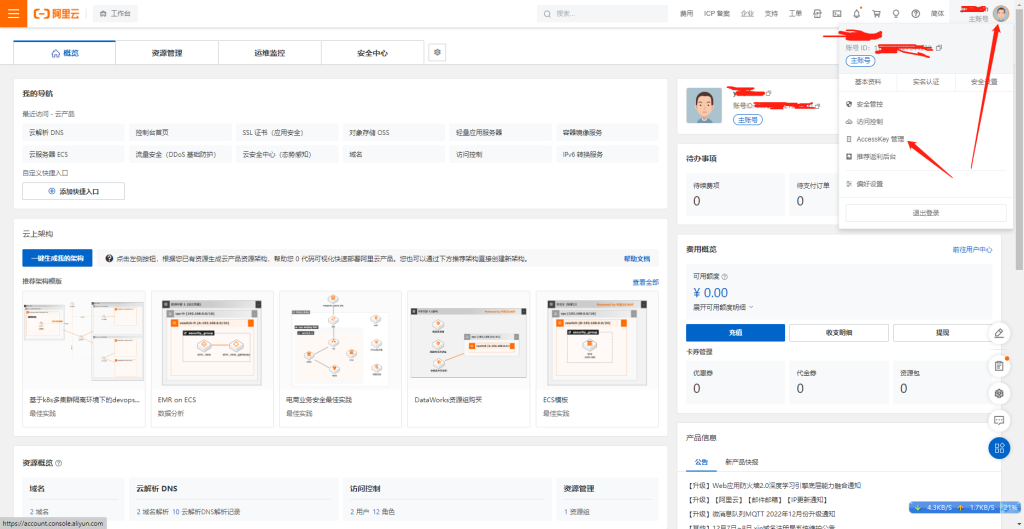
Task: Open the ECS模板 template thumbnail
Action: 598,340
